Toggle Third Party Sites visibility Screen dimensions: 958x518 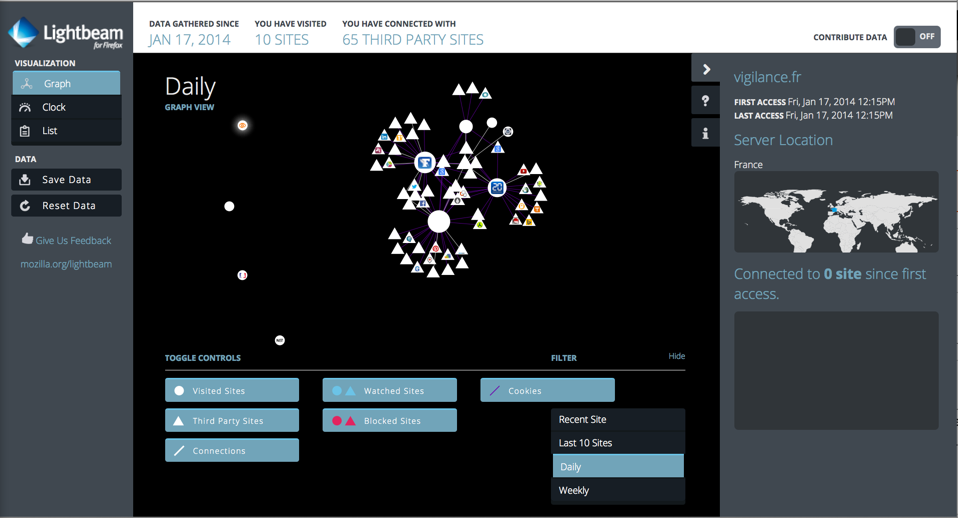[232, 421]
